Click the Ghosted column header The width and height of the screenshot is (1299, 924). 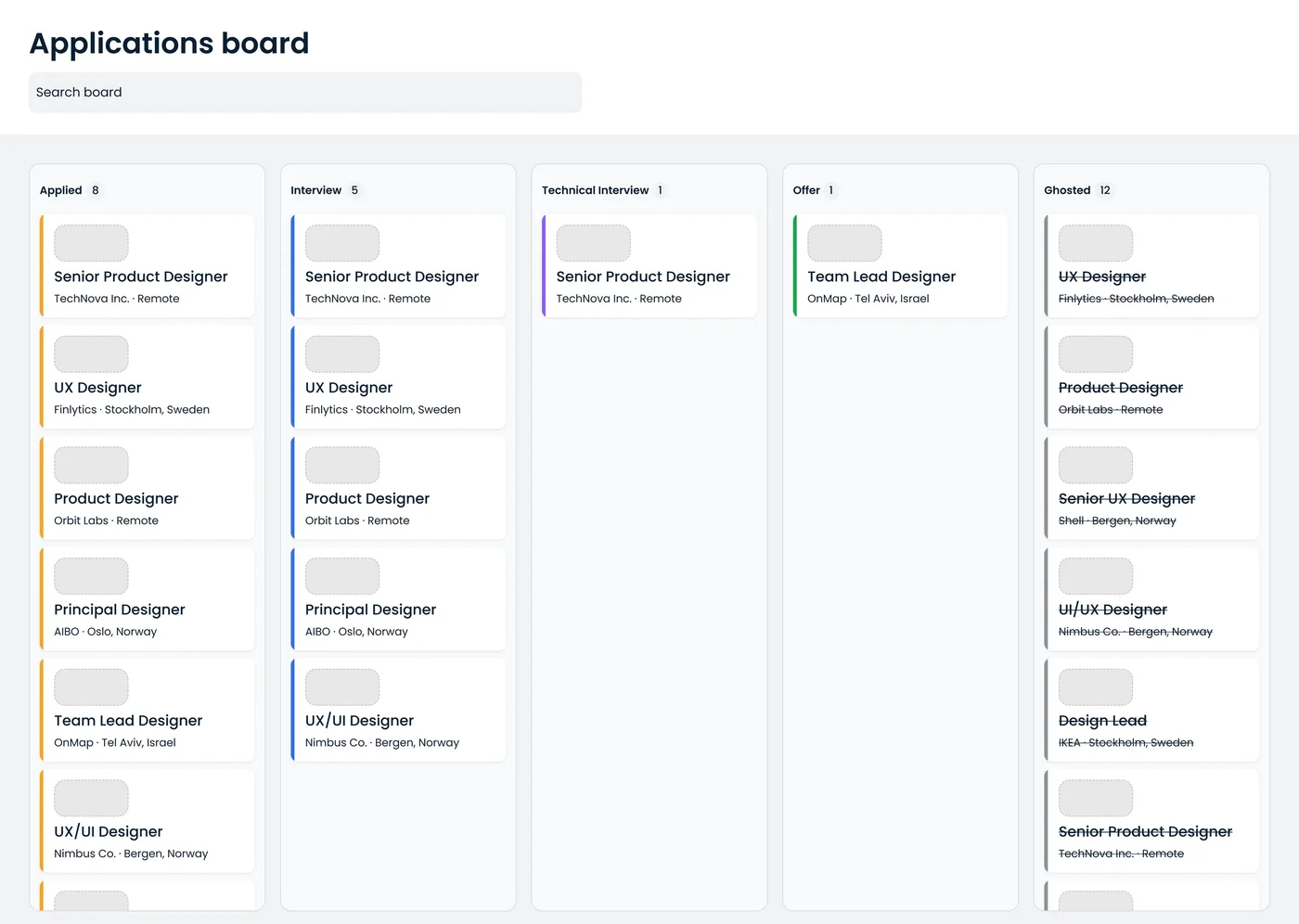point(1067,190)
